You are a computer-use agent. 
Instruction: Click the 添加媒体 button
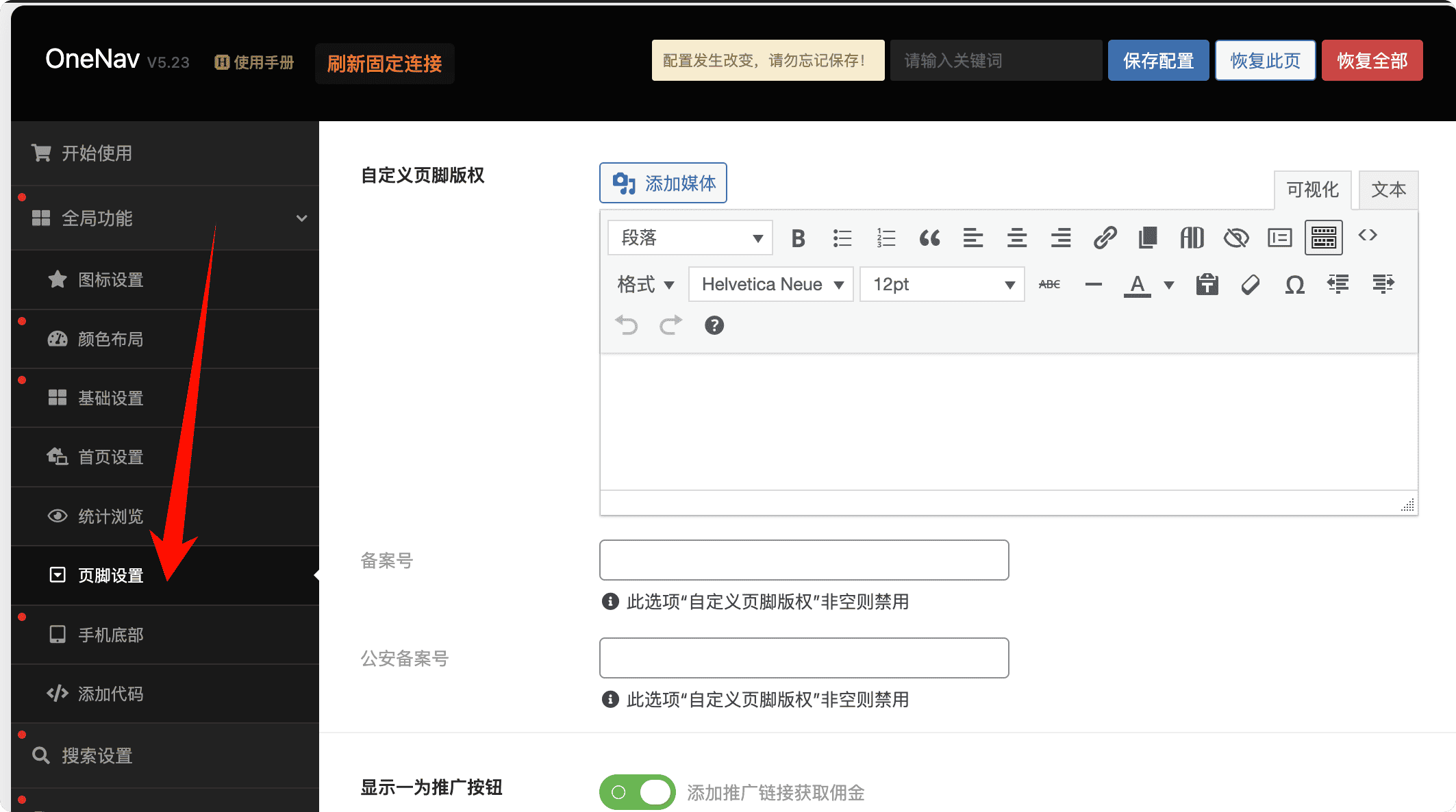click(663, 183)
